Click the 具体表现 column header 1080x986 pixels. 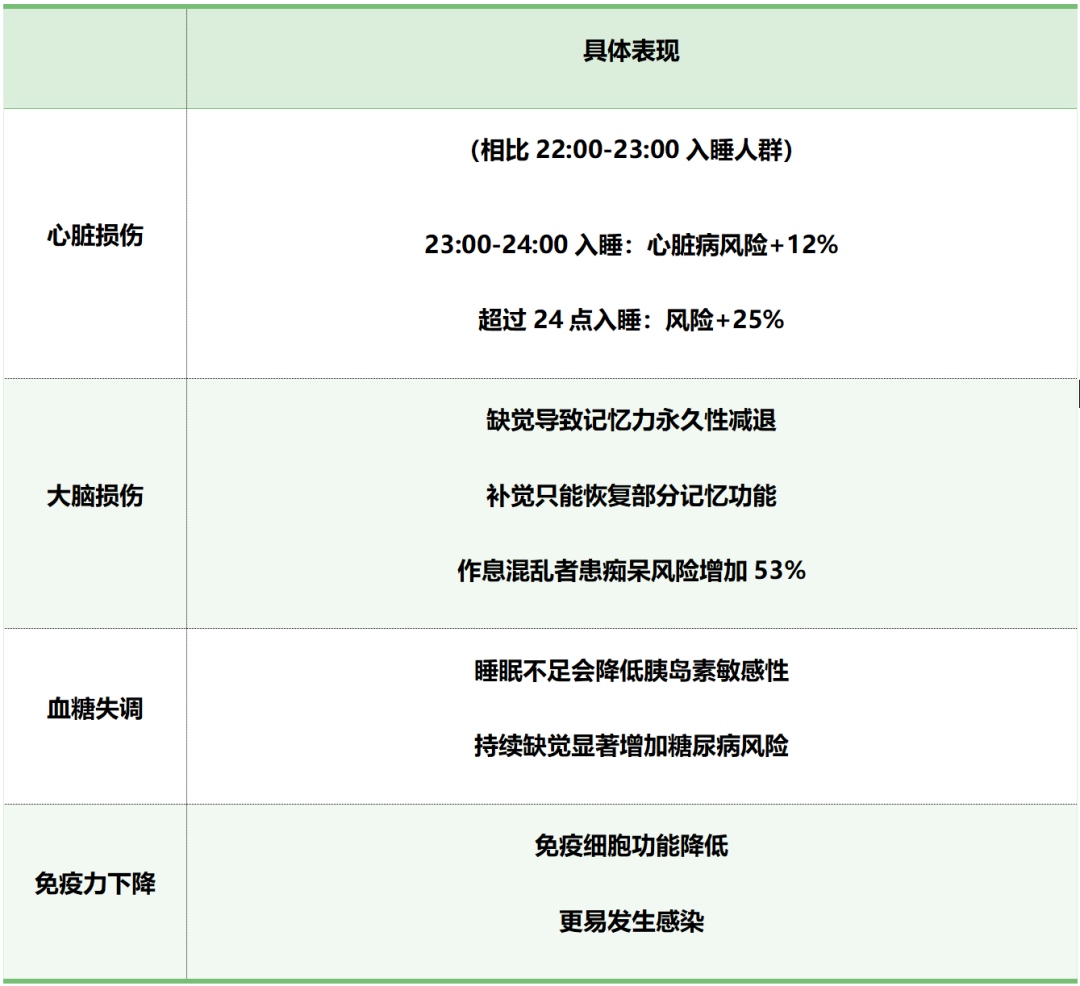point(631,52)
